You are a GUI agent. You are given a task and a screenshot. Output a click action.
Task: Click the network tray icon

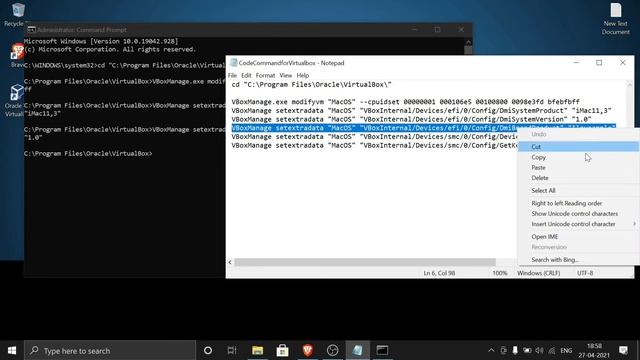(x=551, y=351)
